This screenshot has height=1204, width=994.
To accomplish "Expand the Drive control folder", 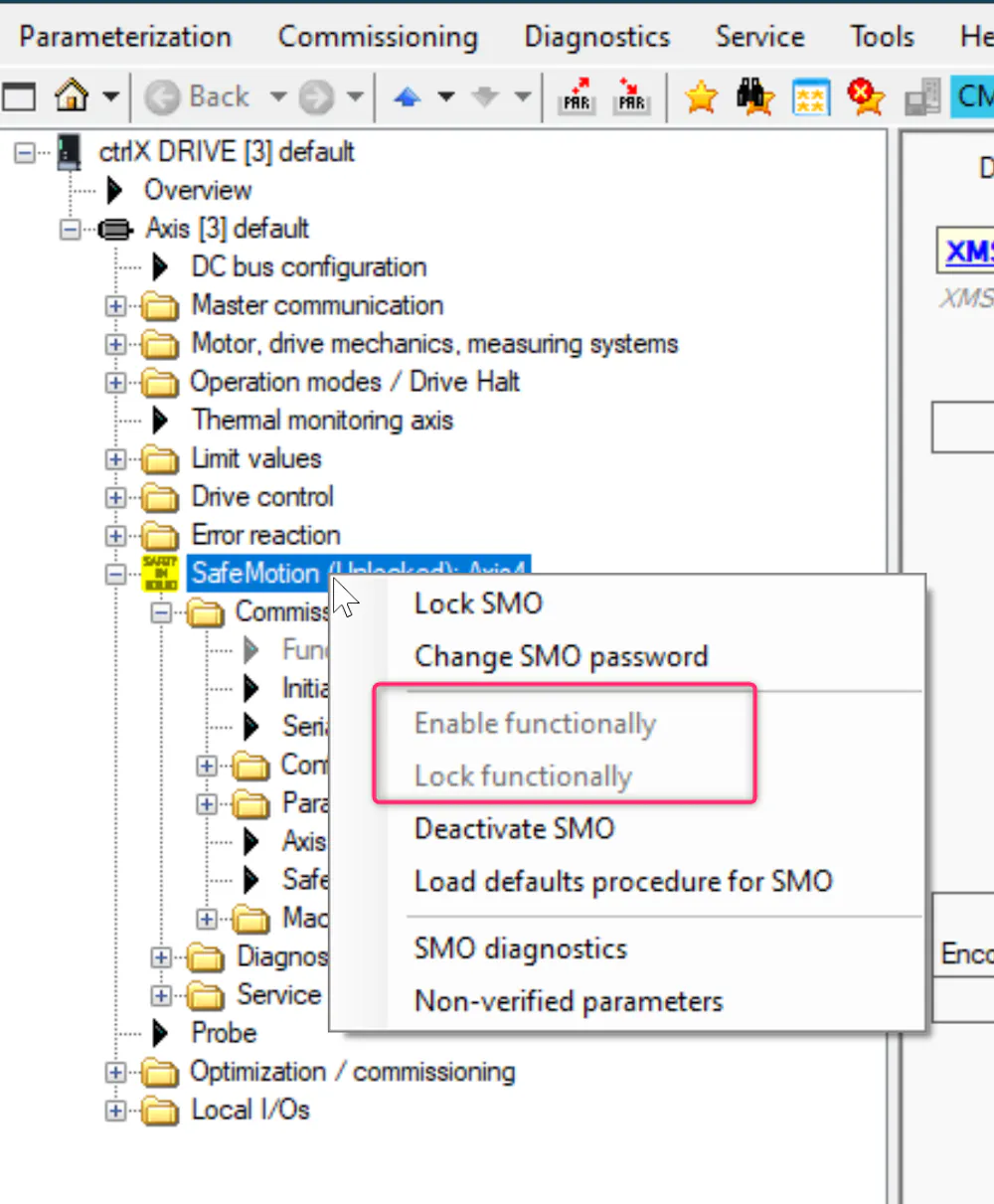I will (115, 498).
